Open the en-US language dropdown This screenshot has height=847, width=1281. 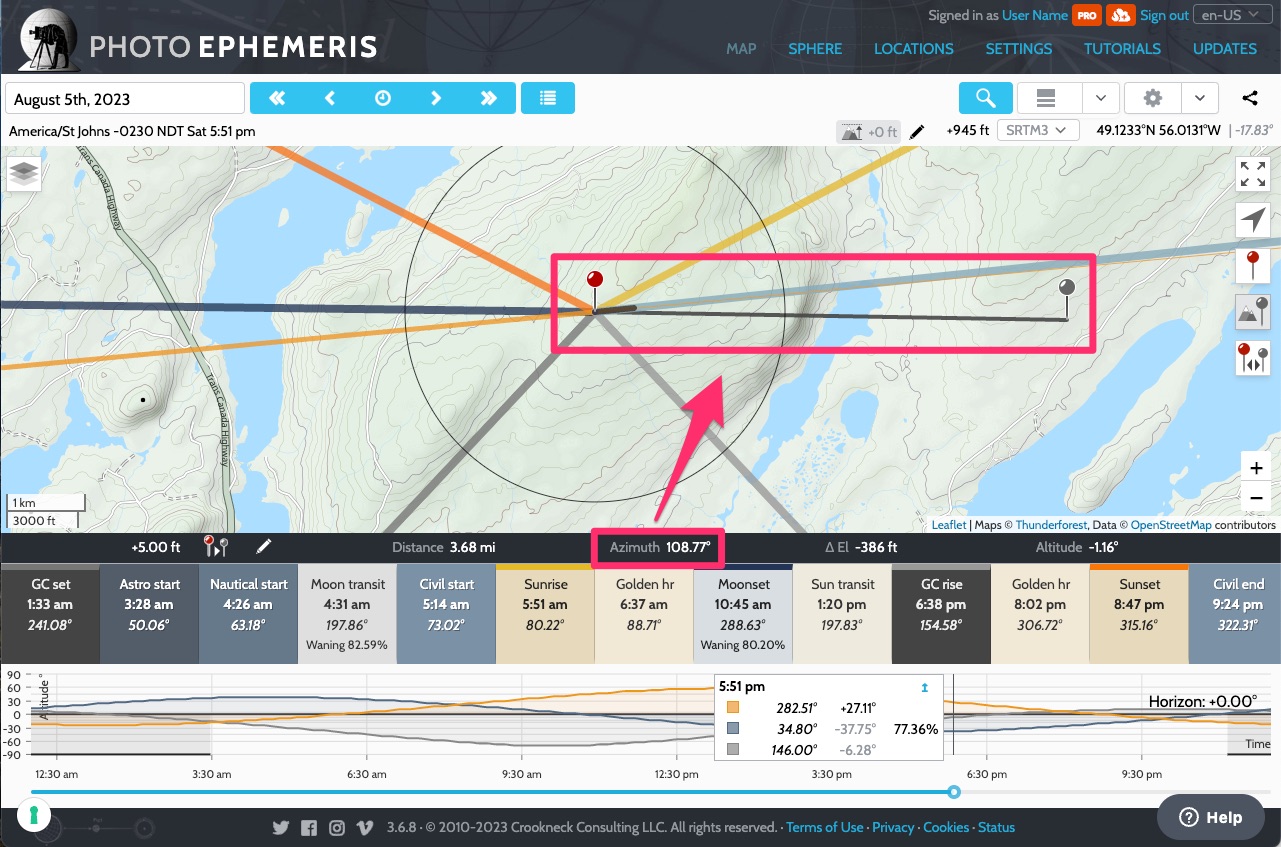click(1230, 15)
